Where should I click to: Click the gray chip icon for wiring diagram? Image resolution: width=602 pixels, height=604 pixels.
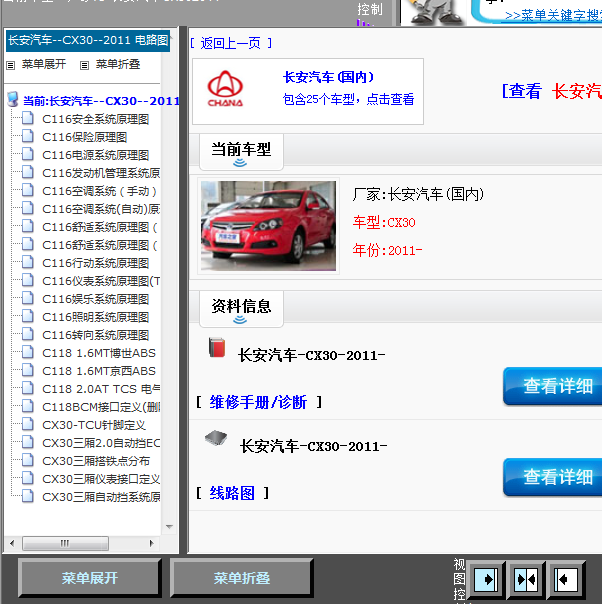pyautogui.click(x=216, y=438)
